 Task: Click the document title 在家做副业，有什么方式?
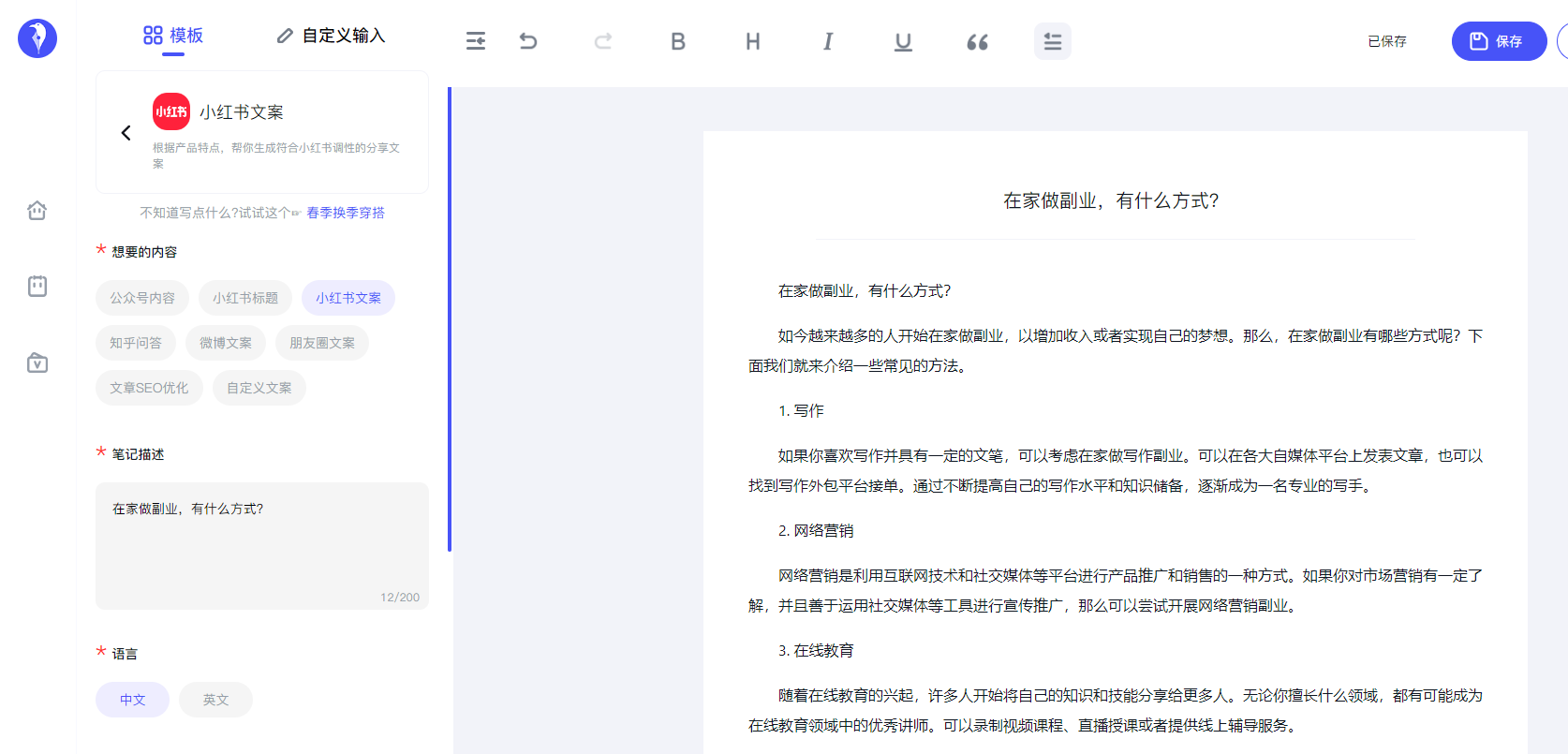pos(1111,200)
